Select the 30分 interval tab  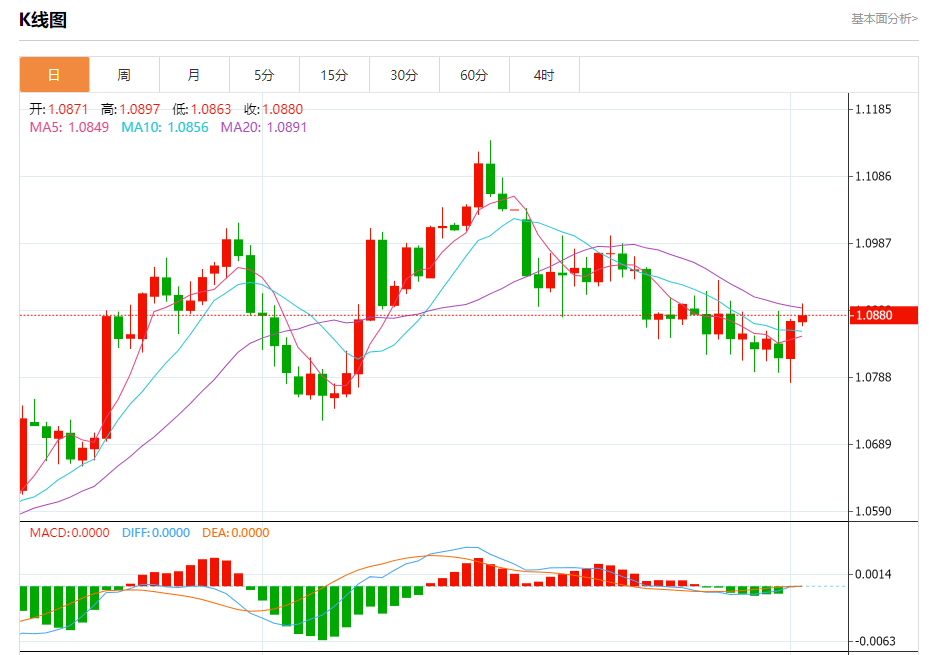[404, 75]
